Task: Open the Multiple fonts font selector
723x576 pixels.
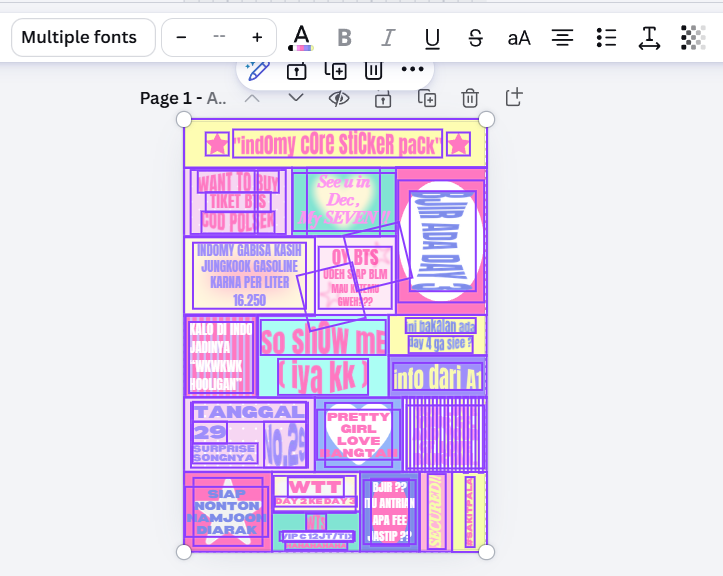Action: click(x=83, y=37)
